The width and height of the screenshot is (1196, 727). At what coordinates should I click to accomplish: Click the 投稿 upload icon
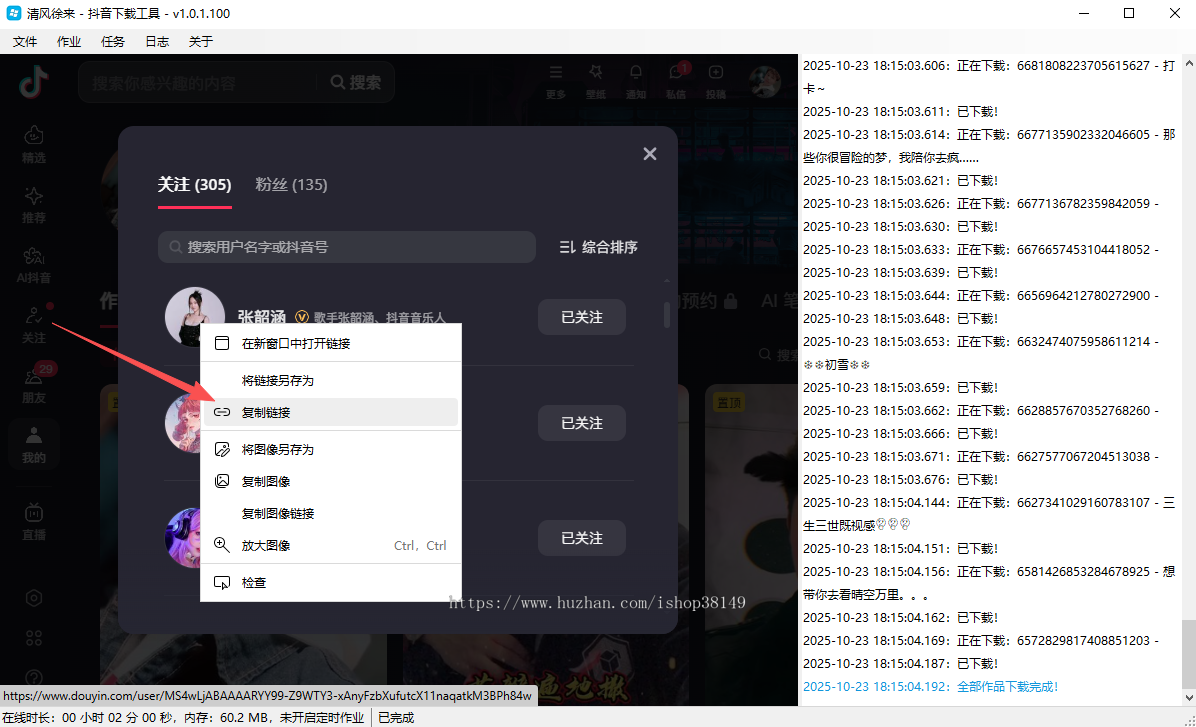click(x=715, y=82)
